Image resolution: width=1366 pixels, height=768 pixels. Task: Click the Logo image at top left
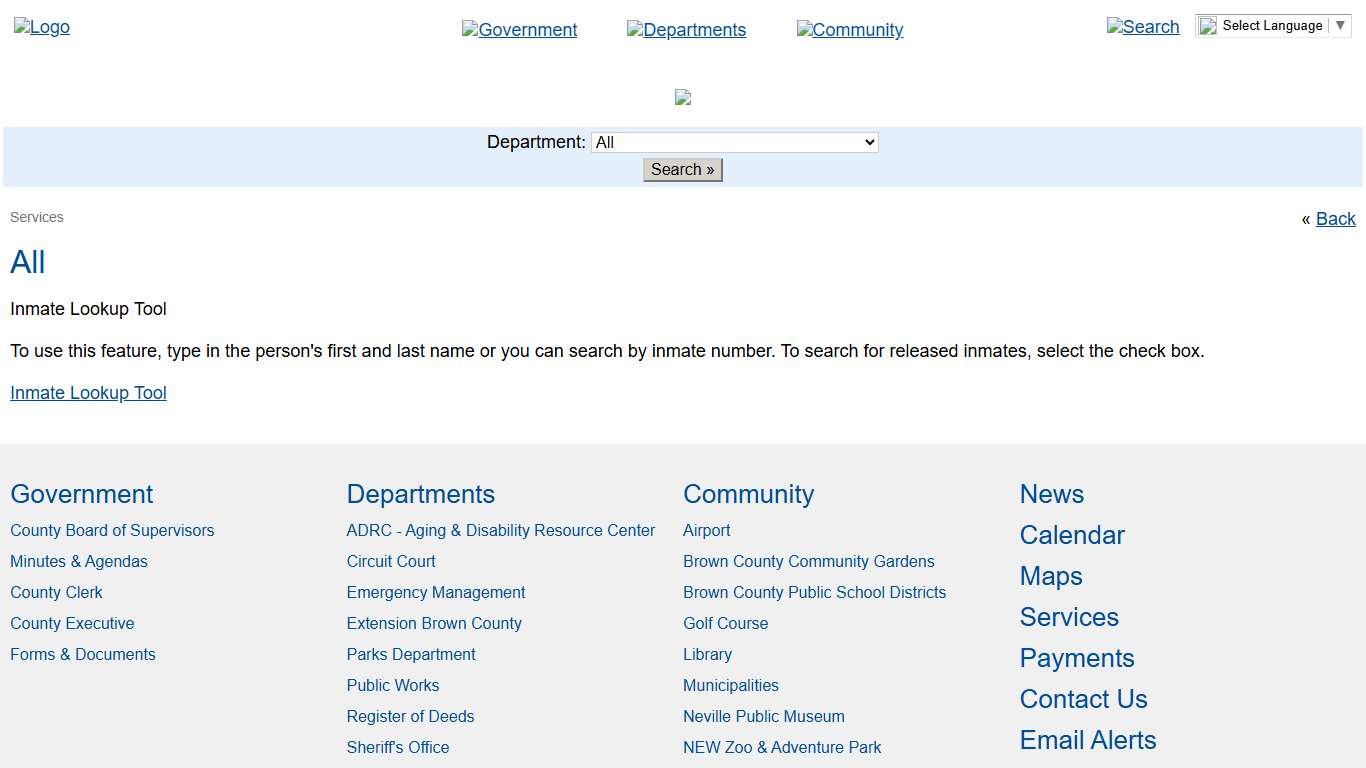[x=41, y=27]
